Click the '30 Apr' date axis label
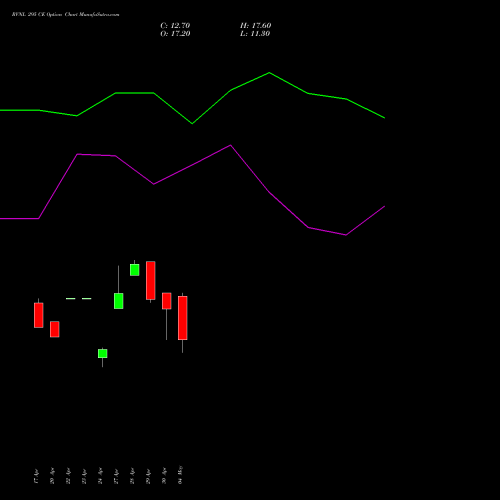The image size is (500, 500). point(164,476)
